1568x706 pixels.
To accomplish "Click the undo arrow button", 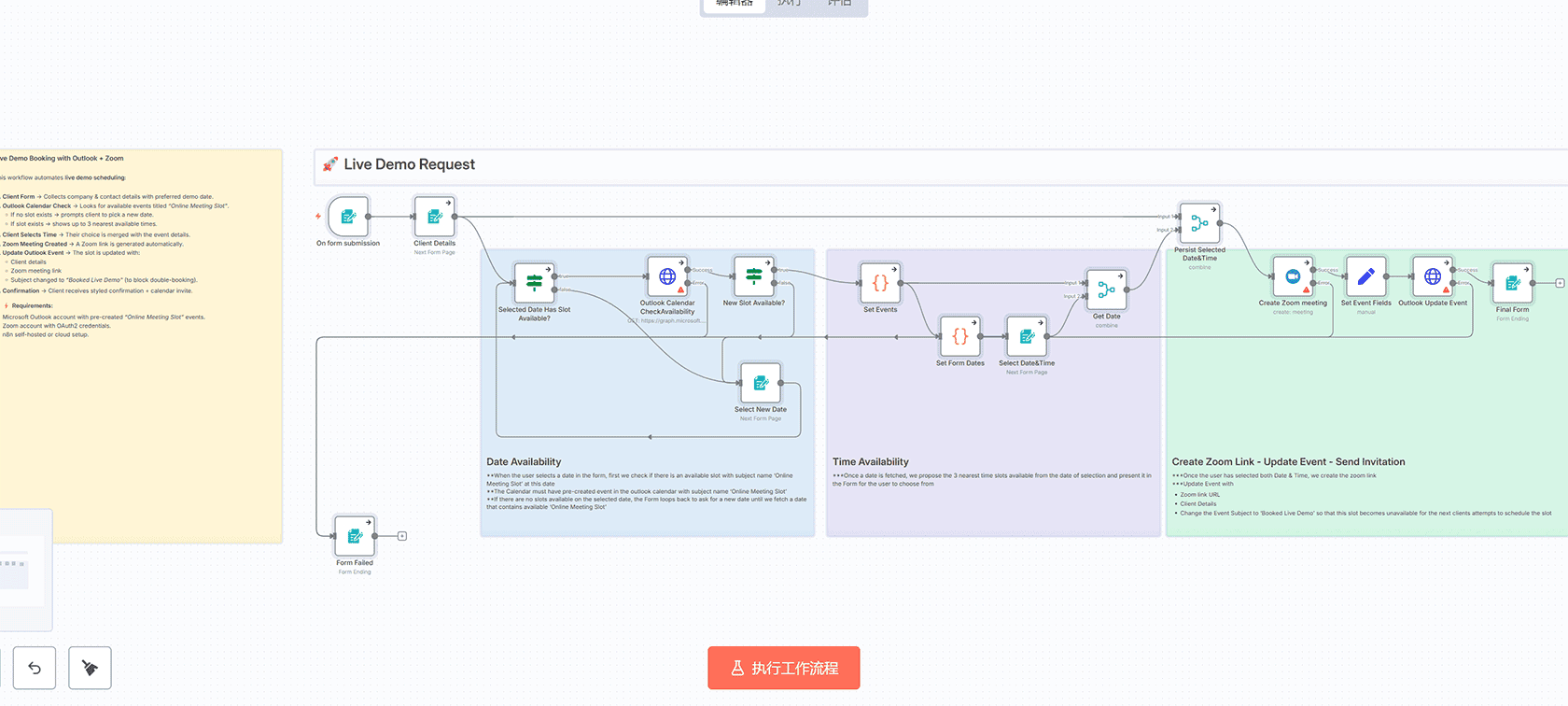I will [35, 668].
